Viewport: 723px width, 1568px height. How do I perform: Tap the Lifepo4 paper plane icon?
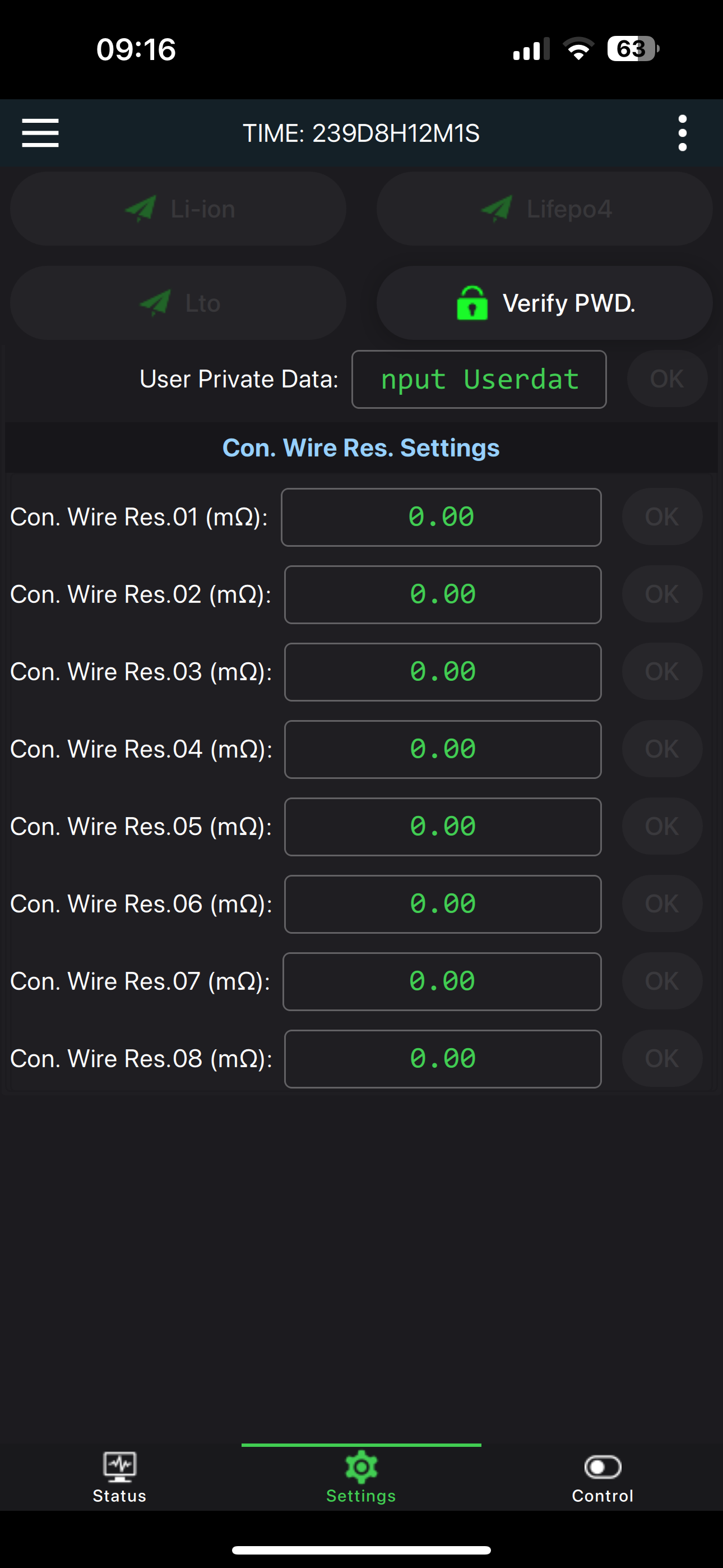point(497,209)
